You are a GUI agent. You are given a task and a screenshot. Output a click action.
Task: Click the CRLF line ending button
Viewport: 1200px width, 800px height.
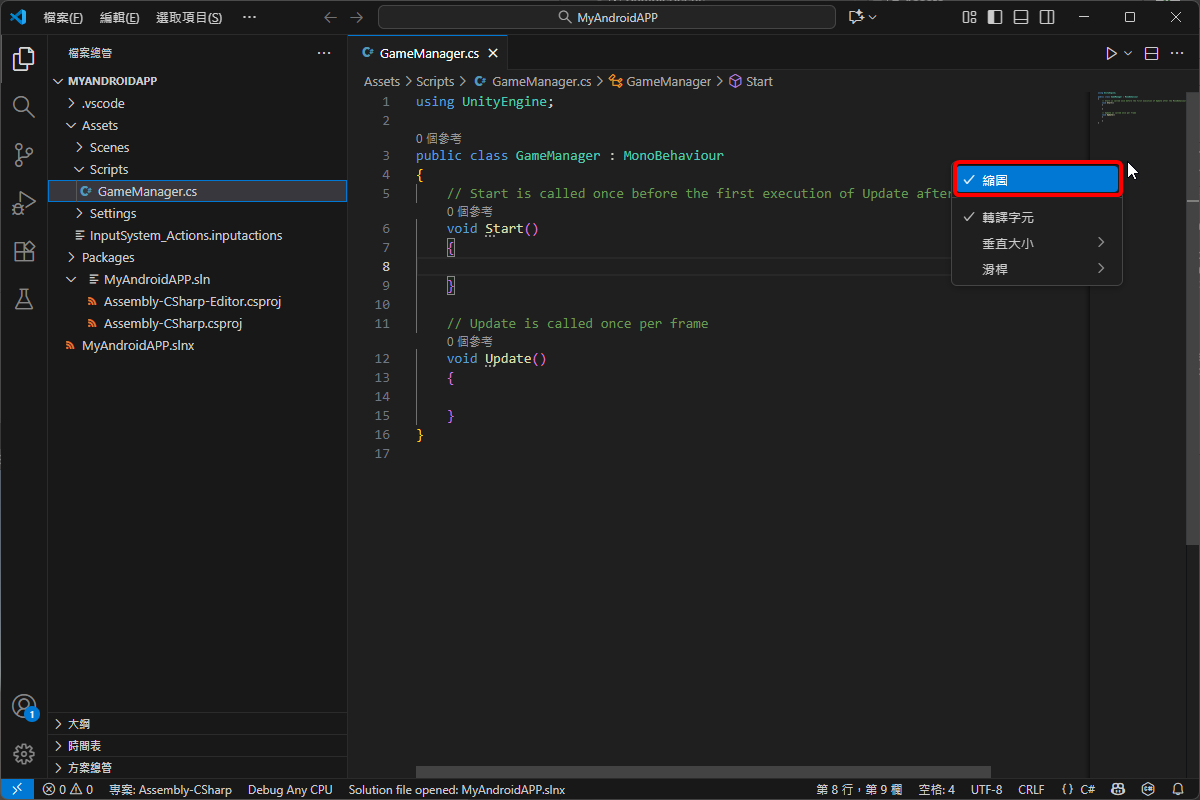pos(1031,790)
